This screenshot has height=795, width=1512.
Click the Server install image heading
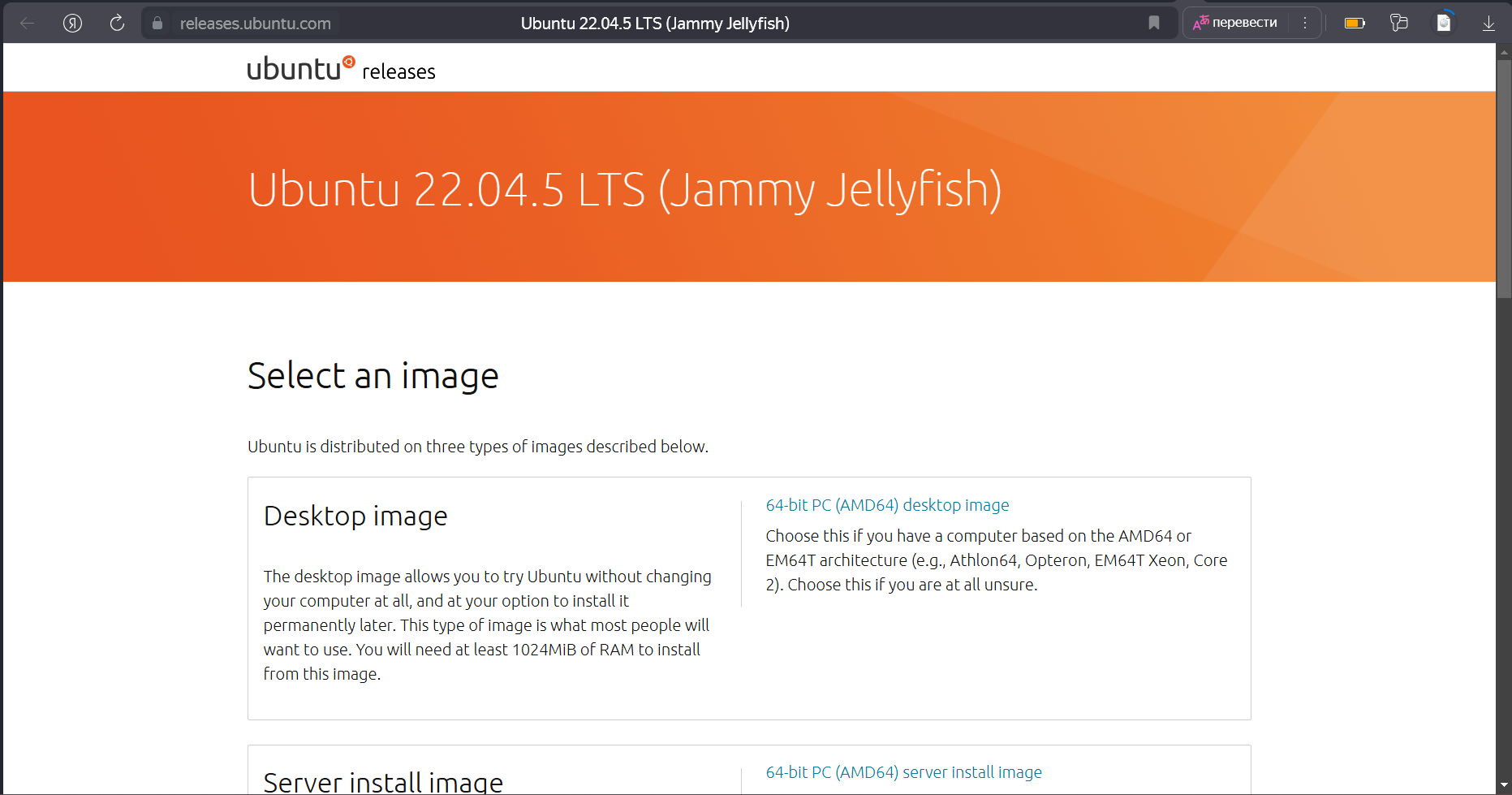383,782
